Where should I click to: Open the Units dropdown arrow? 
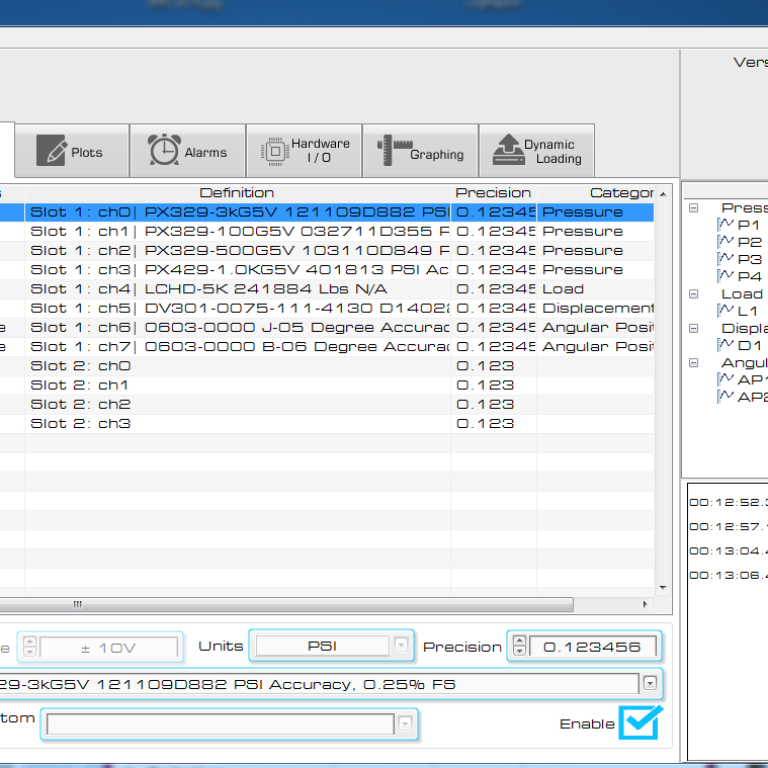coord(401,645)
